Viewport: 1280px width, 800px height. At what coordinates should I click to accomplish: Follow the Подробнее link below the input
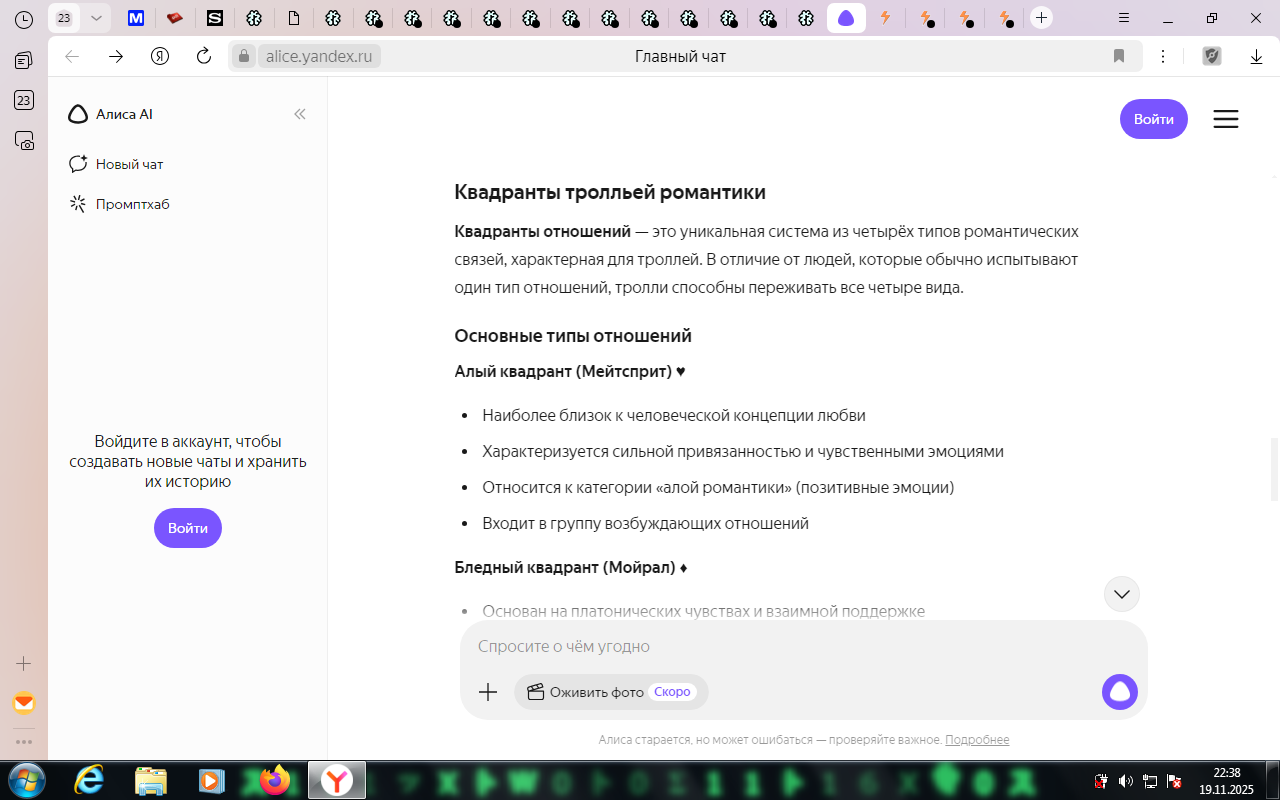point(976,740)
